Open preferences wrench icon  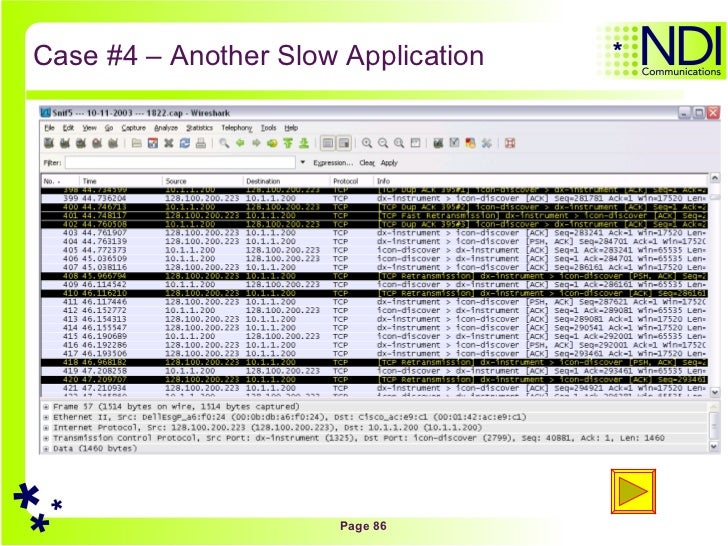coord(487,143)
